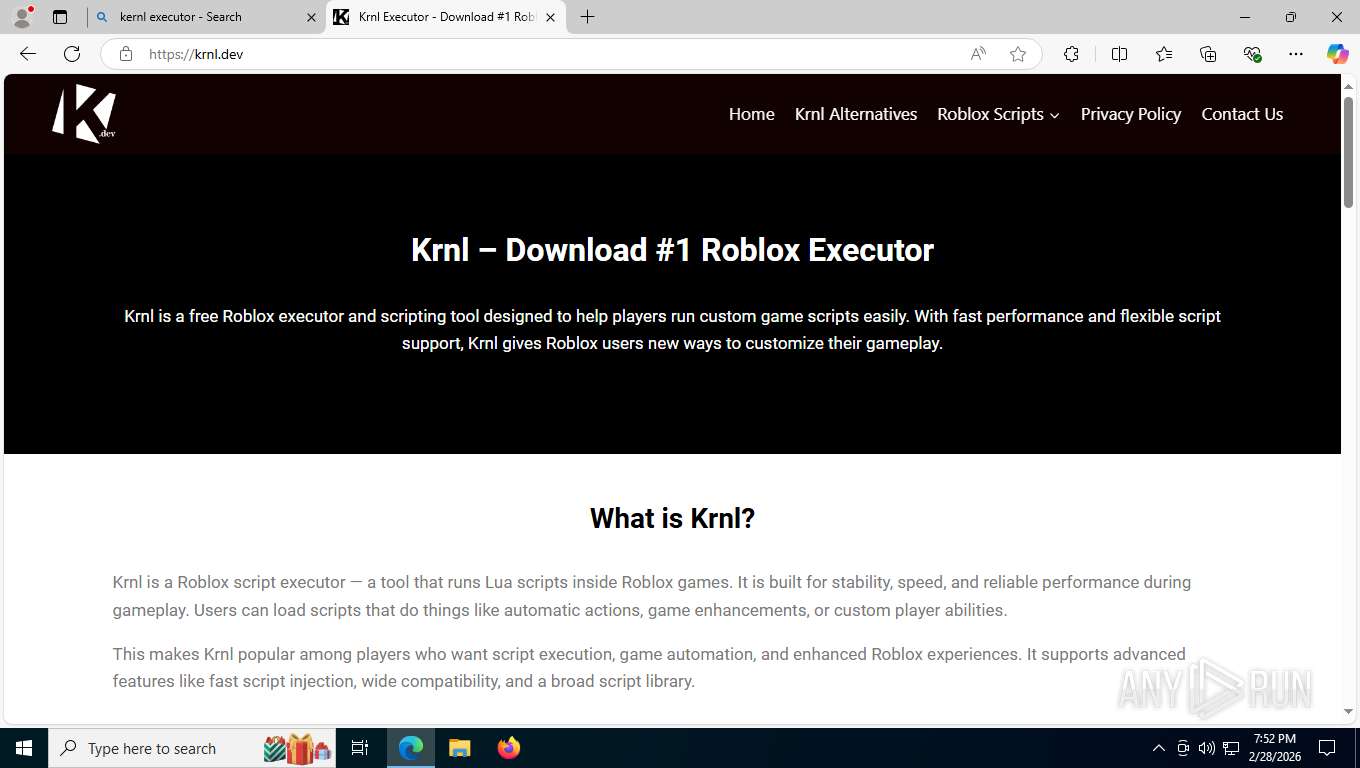Screen dimensions: 1360x768
Task: Open Krnl Alternatives page
Action: pos(856,114)
